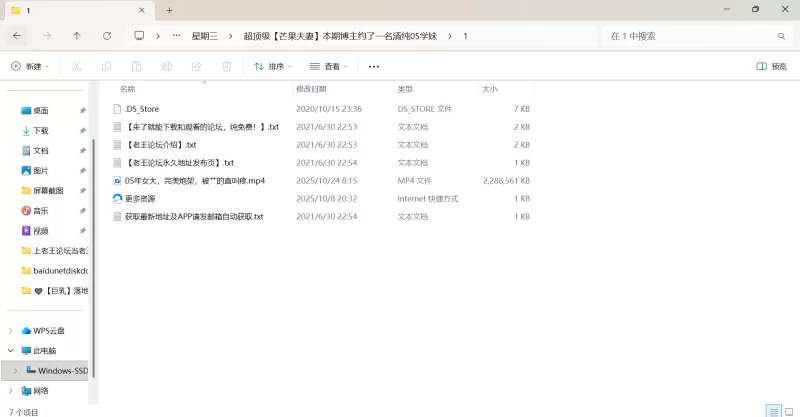Click the Rename icon in the toolbar

166,66
